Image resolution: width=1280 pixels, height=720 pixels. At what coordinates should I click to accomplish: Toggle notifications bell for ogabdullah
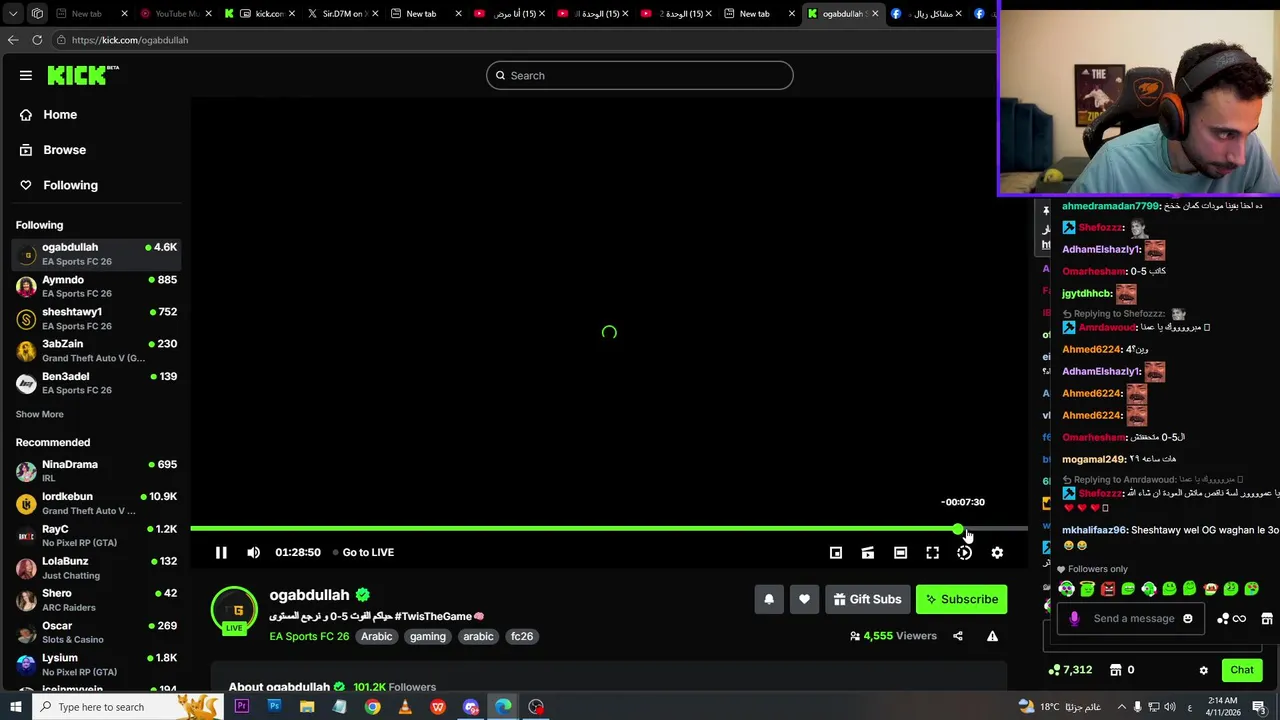pos(769,599)
